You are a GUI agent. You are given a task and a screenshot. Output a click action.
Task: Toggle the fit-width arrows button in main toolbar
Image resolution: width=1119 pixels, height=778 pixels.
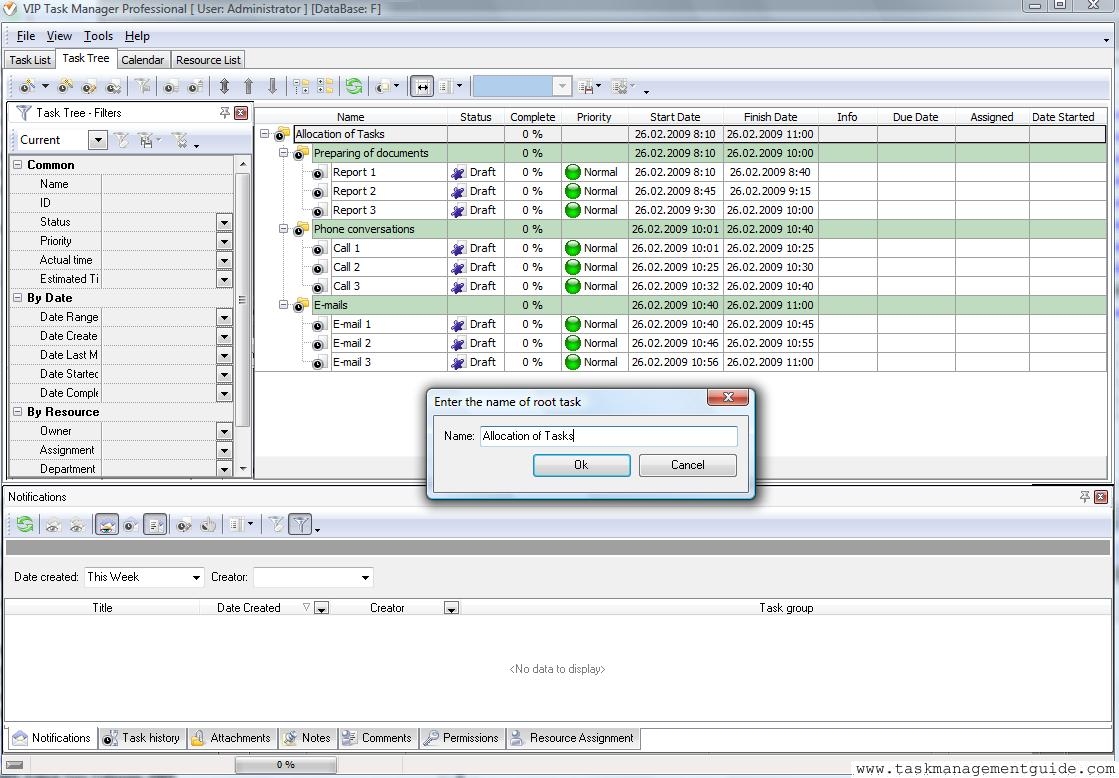pyautogui.click(x=422, y=86)
